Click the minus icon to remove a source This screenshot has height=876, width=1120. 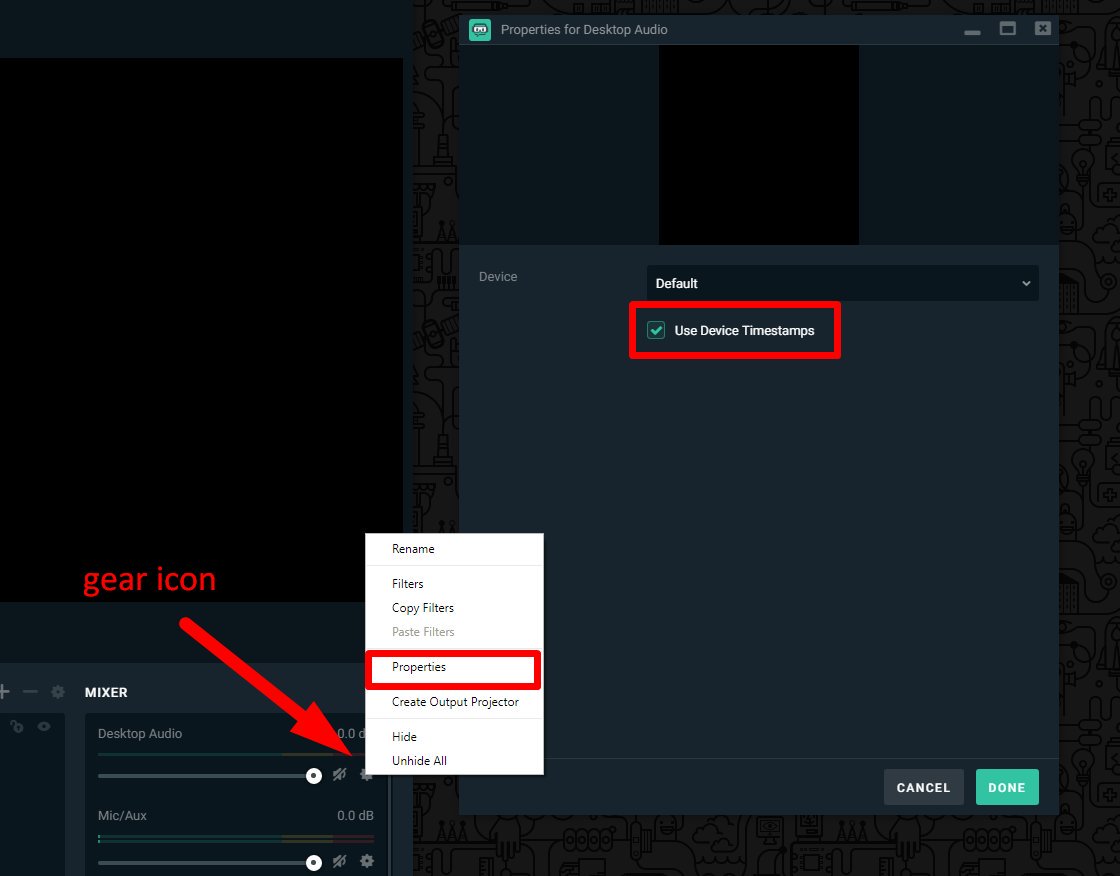coord(30,691)
